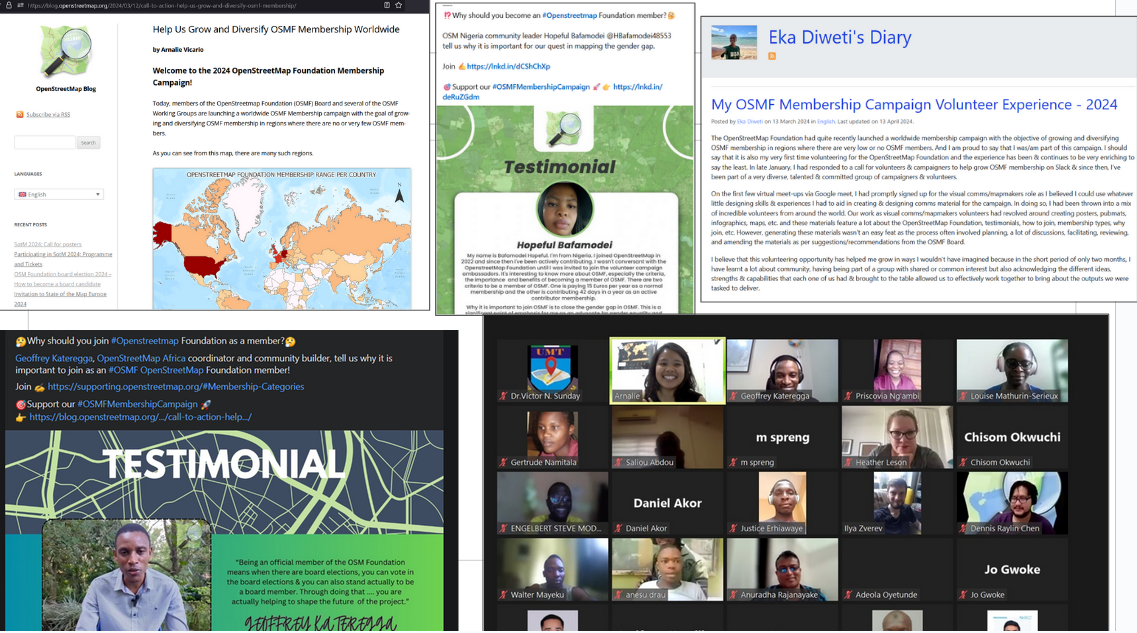Click the muted mic icon beside Jo Gwoke's name label
Screen dimensions: 1137x633
tap(964, 595)
